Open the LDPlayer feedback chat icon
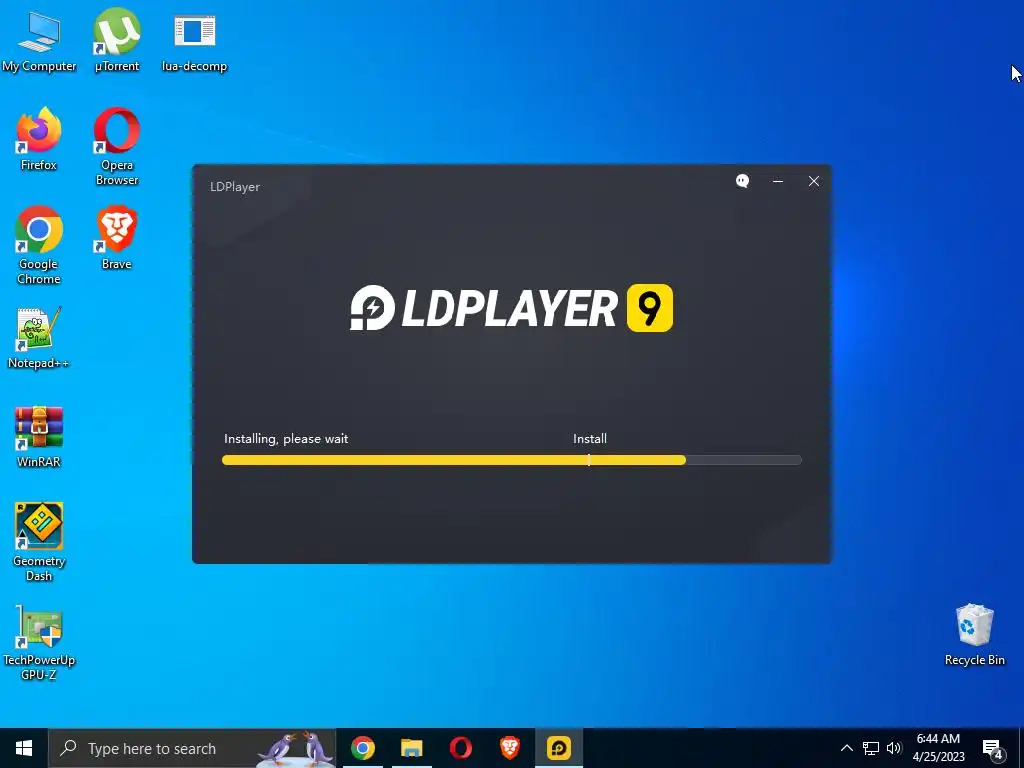 pos(743,181)
